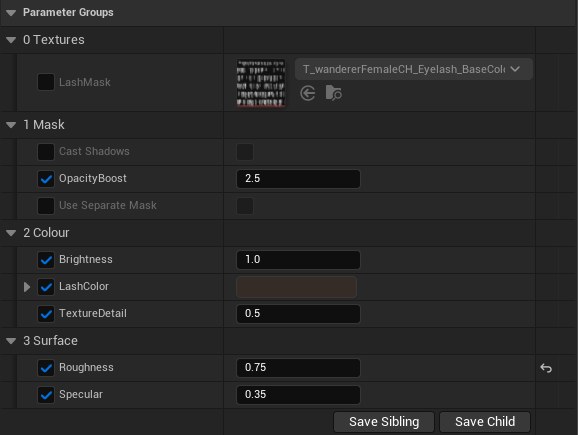Screen dimensions: 578x435
Task: Use selected asset arrow icon for LashMask
Action: (x=307, y=93)
